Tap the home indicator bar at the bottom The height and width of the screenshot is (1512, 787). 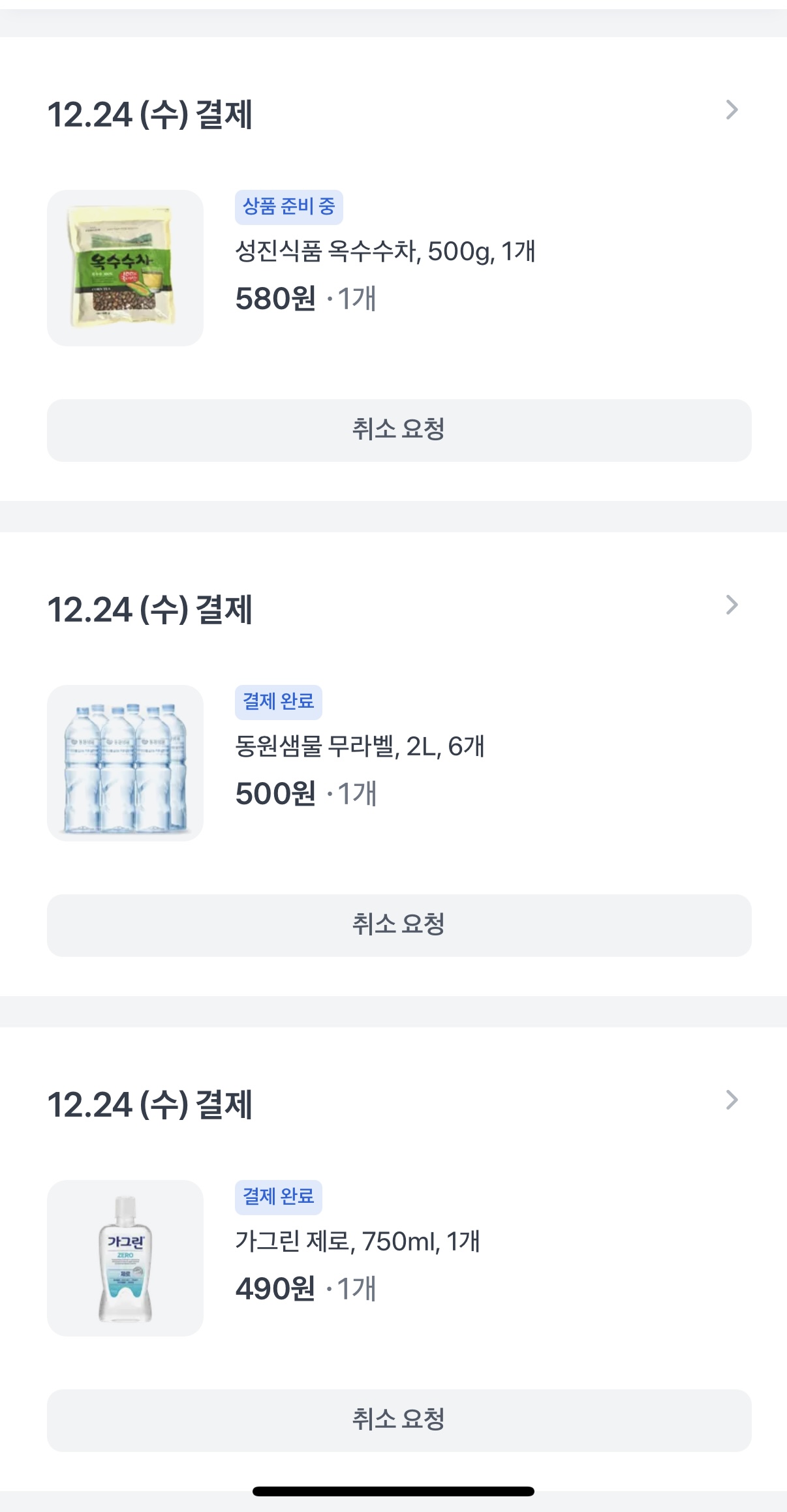(393, 1491)
